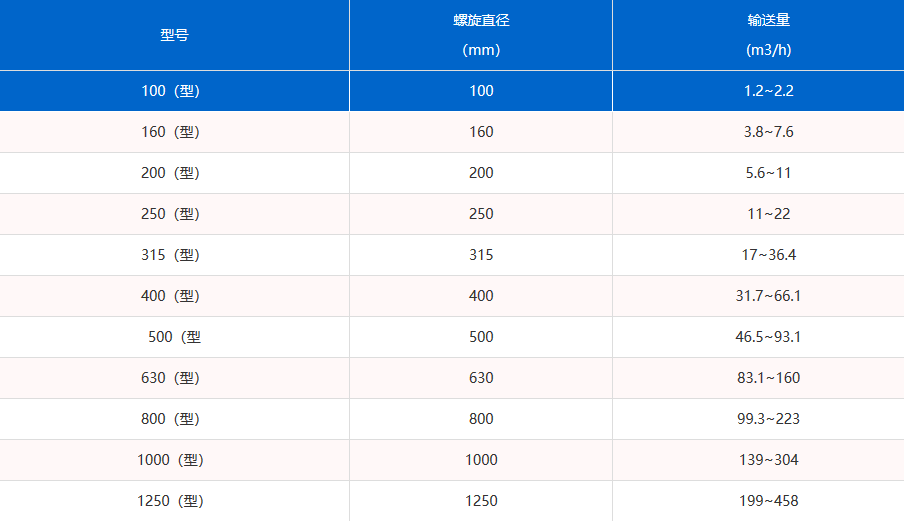Click the 1250（型）model cell
Viewport: 904px width, 524px height.
click(x=171, y=501)
